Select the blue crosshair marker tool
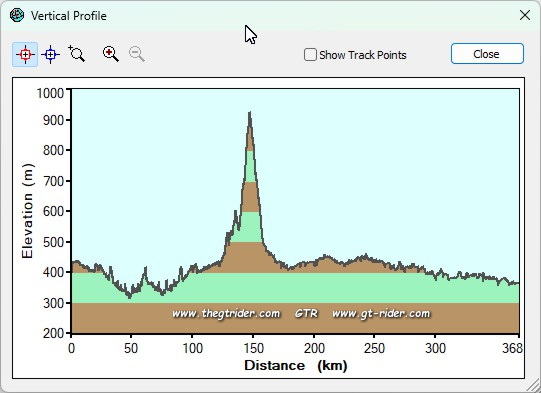 coord(50,55)
